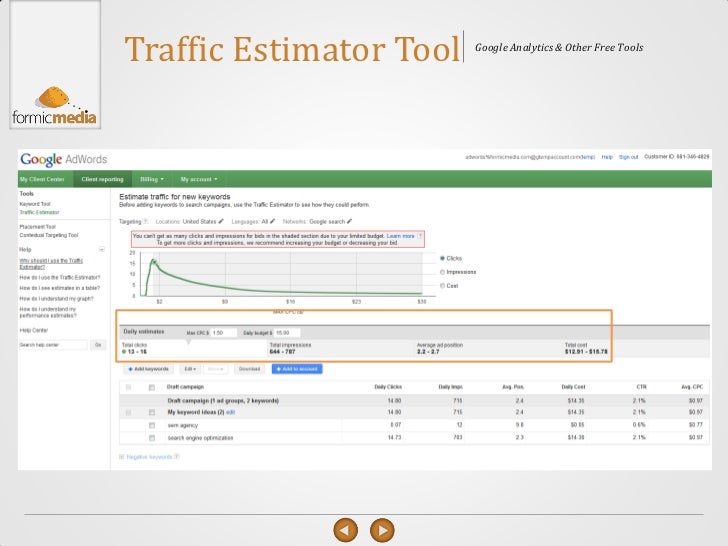Collapse the My keyword ideas row expander

[x=128, y=412]
